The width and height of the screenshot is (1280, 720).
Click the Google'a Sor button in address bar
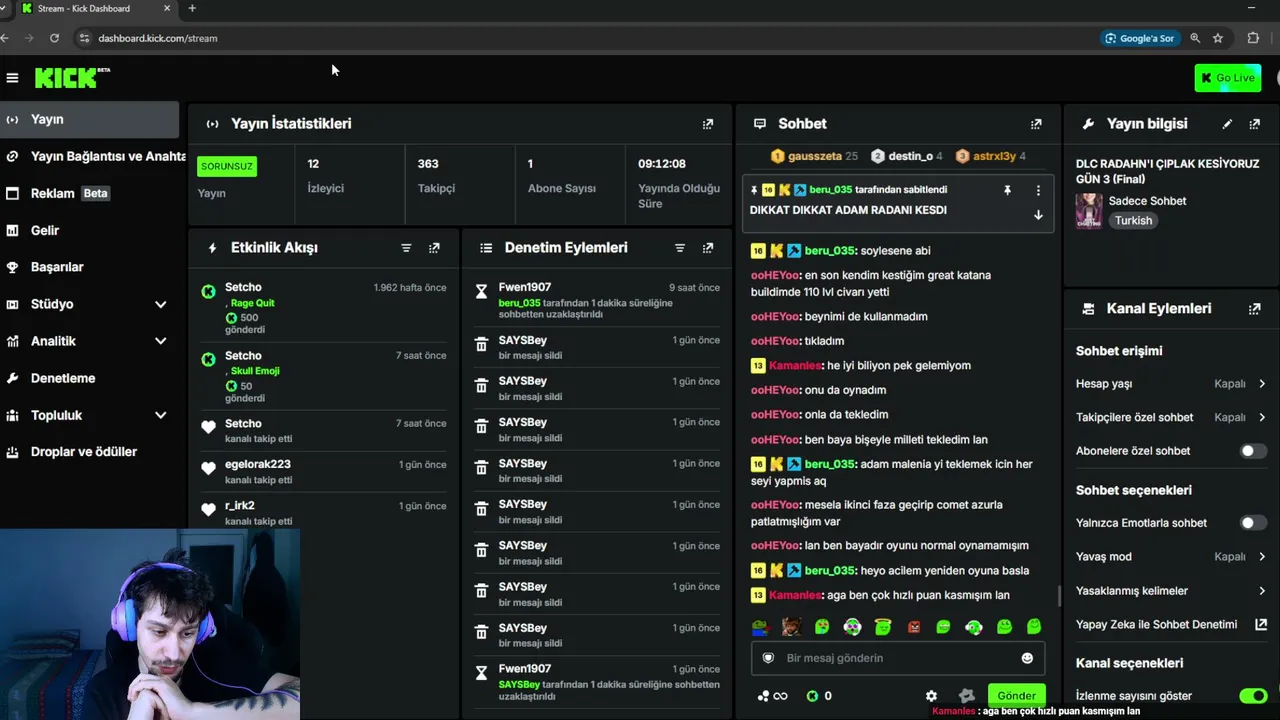click(1140, 38)
